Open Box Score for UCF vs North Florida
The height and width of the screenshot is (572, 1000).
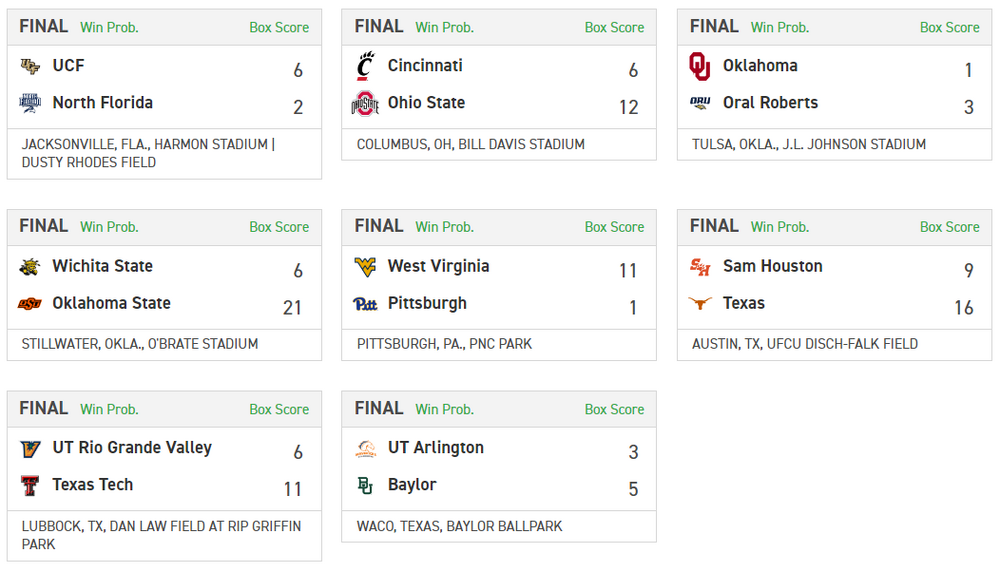pyautogui.click(x=279, y=28)
